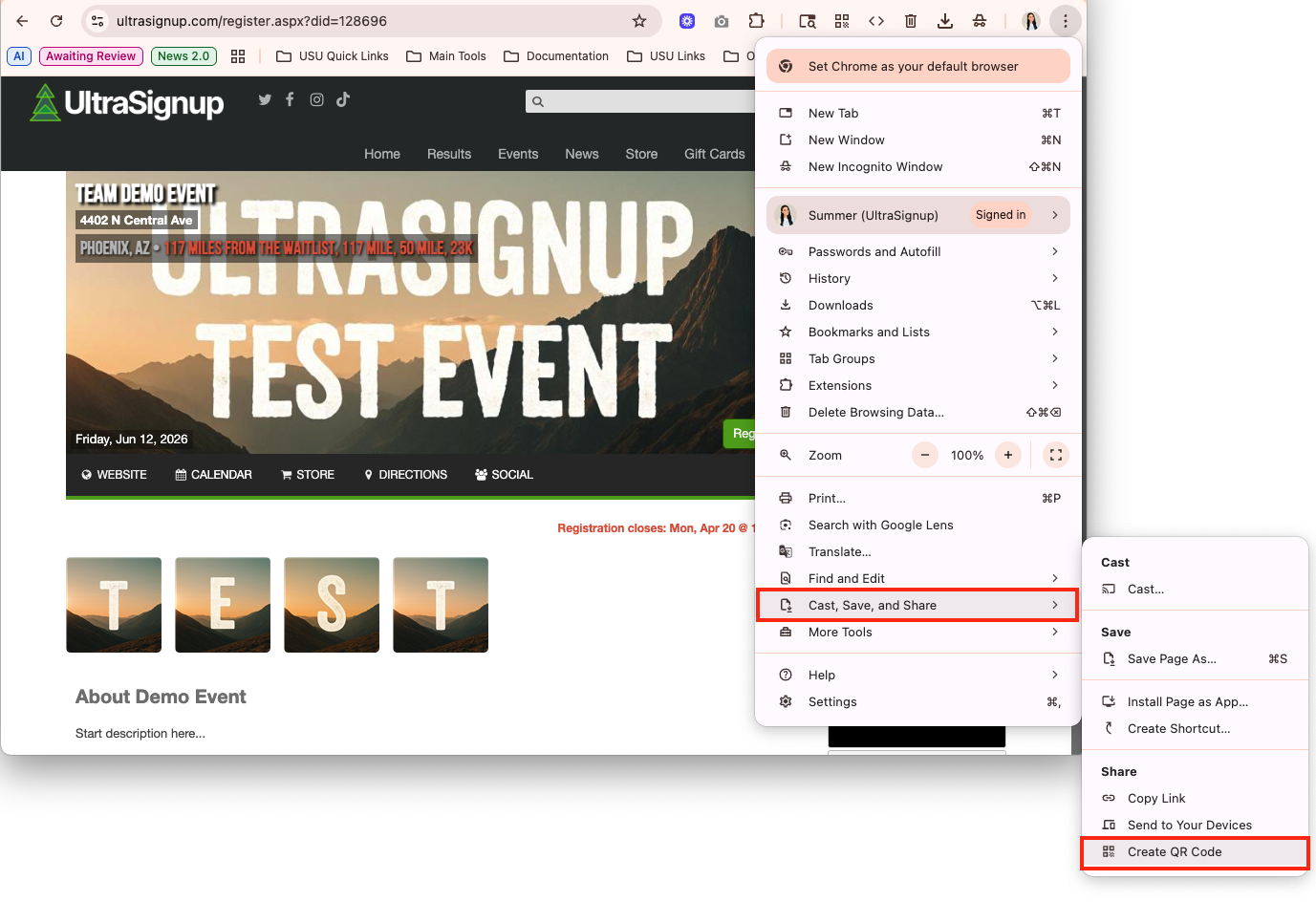Expand the History submenu

pyautogui.click(x=917, y=278)
